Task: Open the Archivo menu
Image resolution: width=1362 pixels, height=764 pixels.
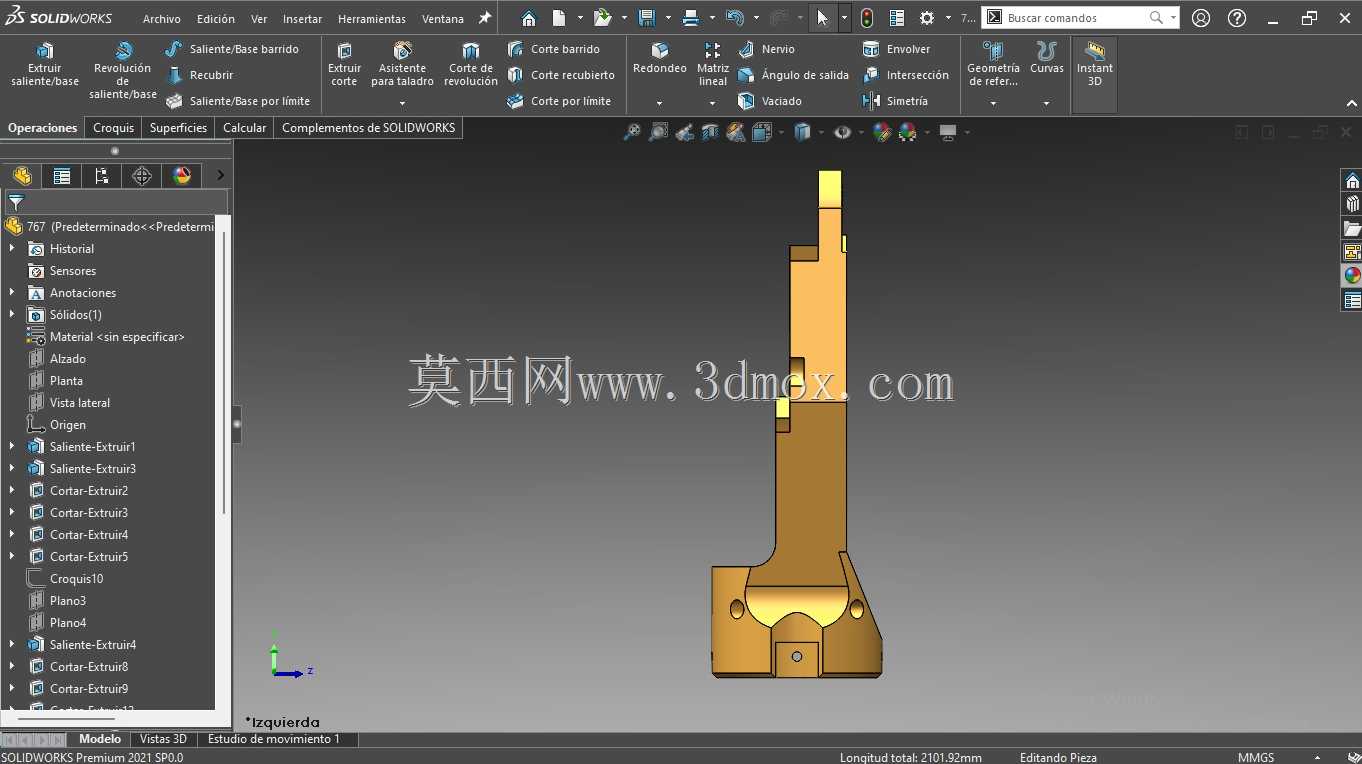Action: point(162,19)
